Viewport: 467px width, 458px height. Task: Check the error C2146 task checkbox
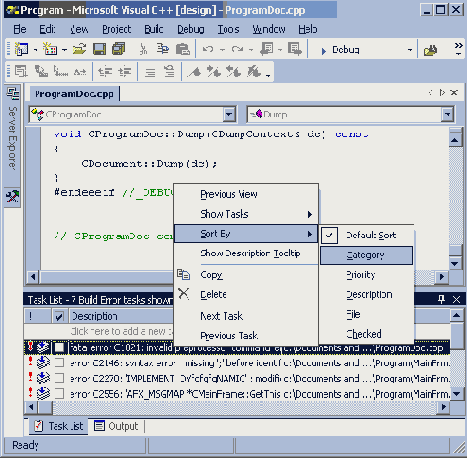point(59,362)
